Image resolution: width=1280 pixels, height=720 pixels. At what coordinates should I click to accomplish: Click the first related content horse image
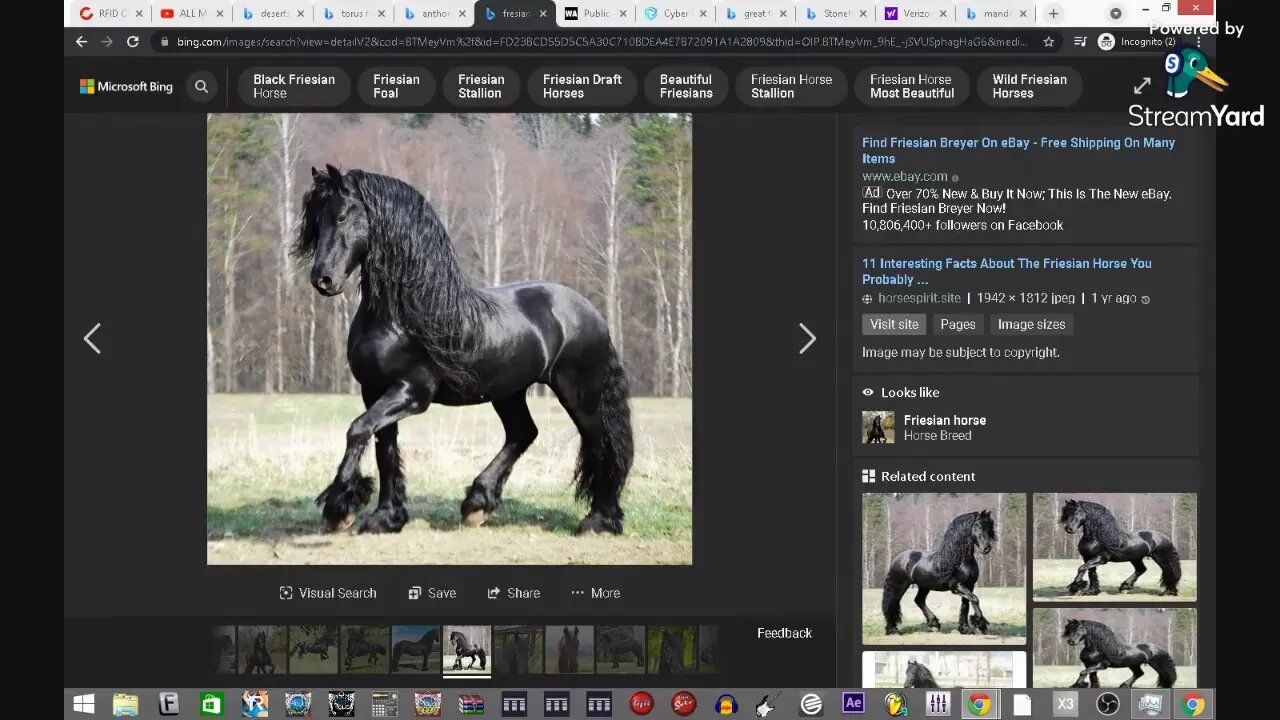[943, 567]
